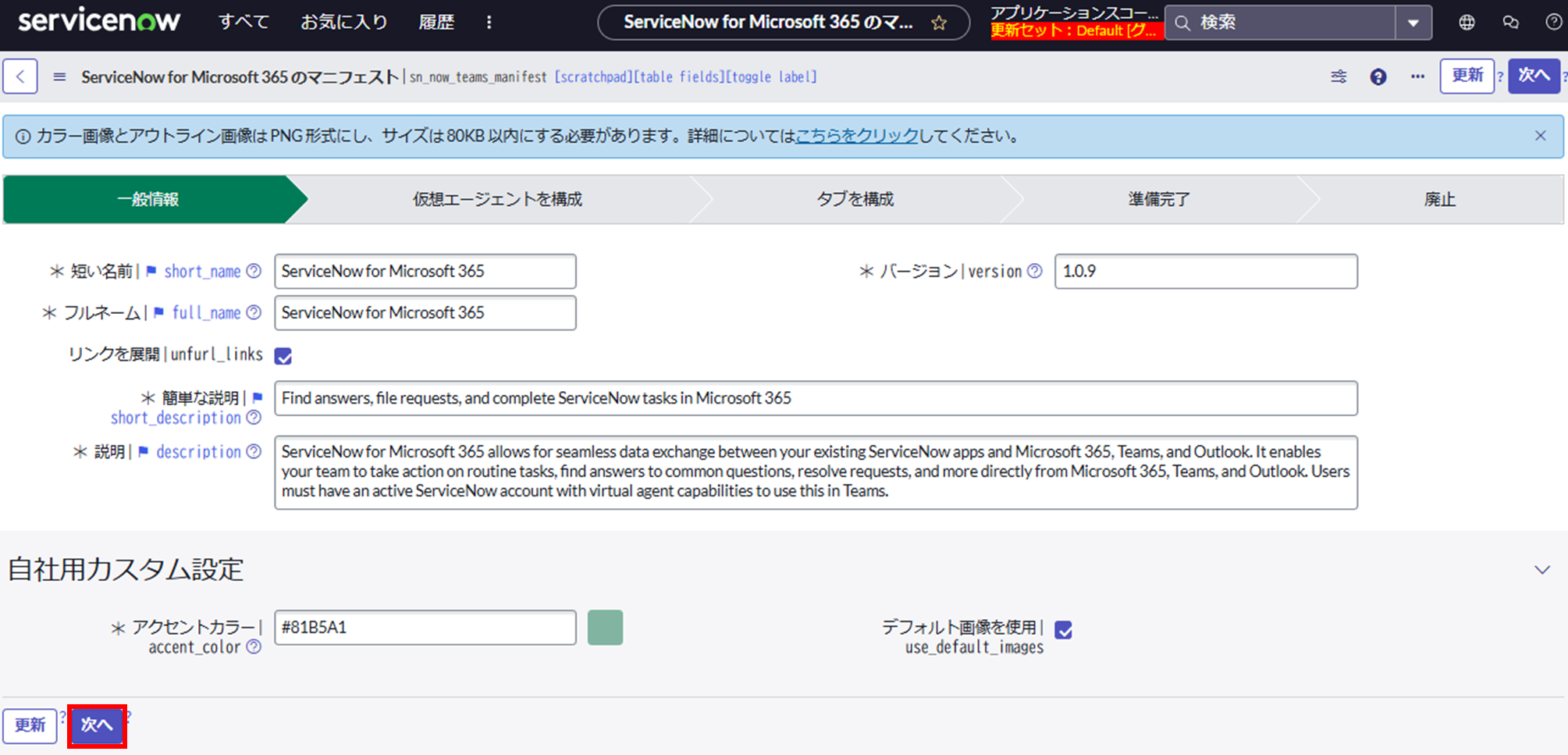Select the 一般情報 stage tab
Viewport: 1568px width, 755px height.
pyautogui.click(x=148, y=199)
